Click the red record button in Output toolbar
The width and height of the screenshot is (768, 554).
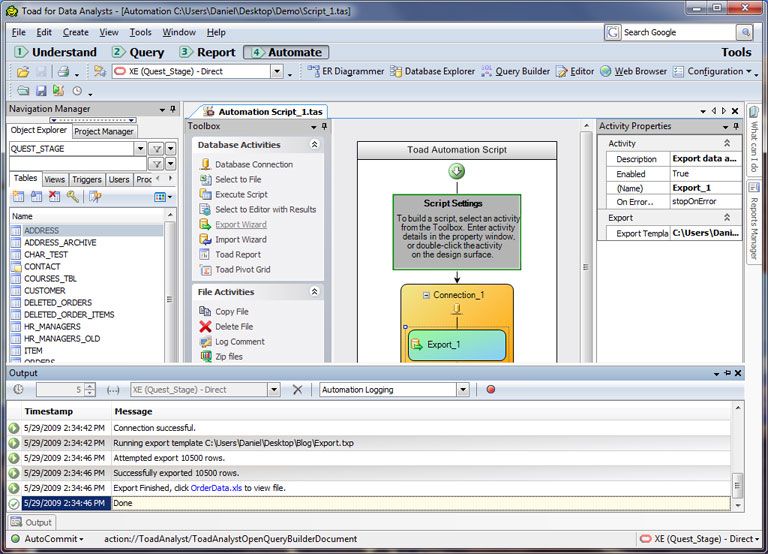491,389
